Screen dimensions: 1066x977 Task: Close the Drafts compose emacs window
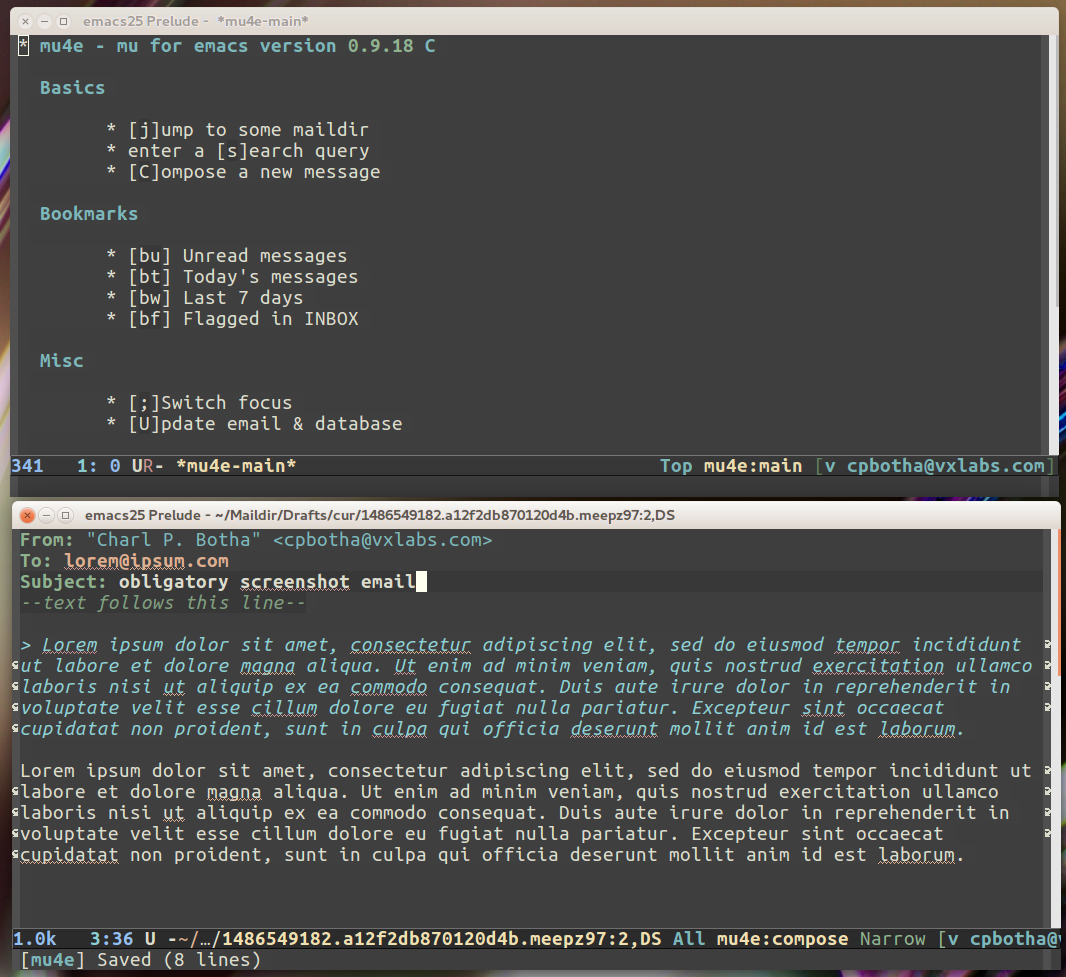point(27,515)
